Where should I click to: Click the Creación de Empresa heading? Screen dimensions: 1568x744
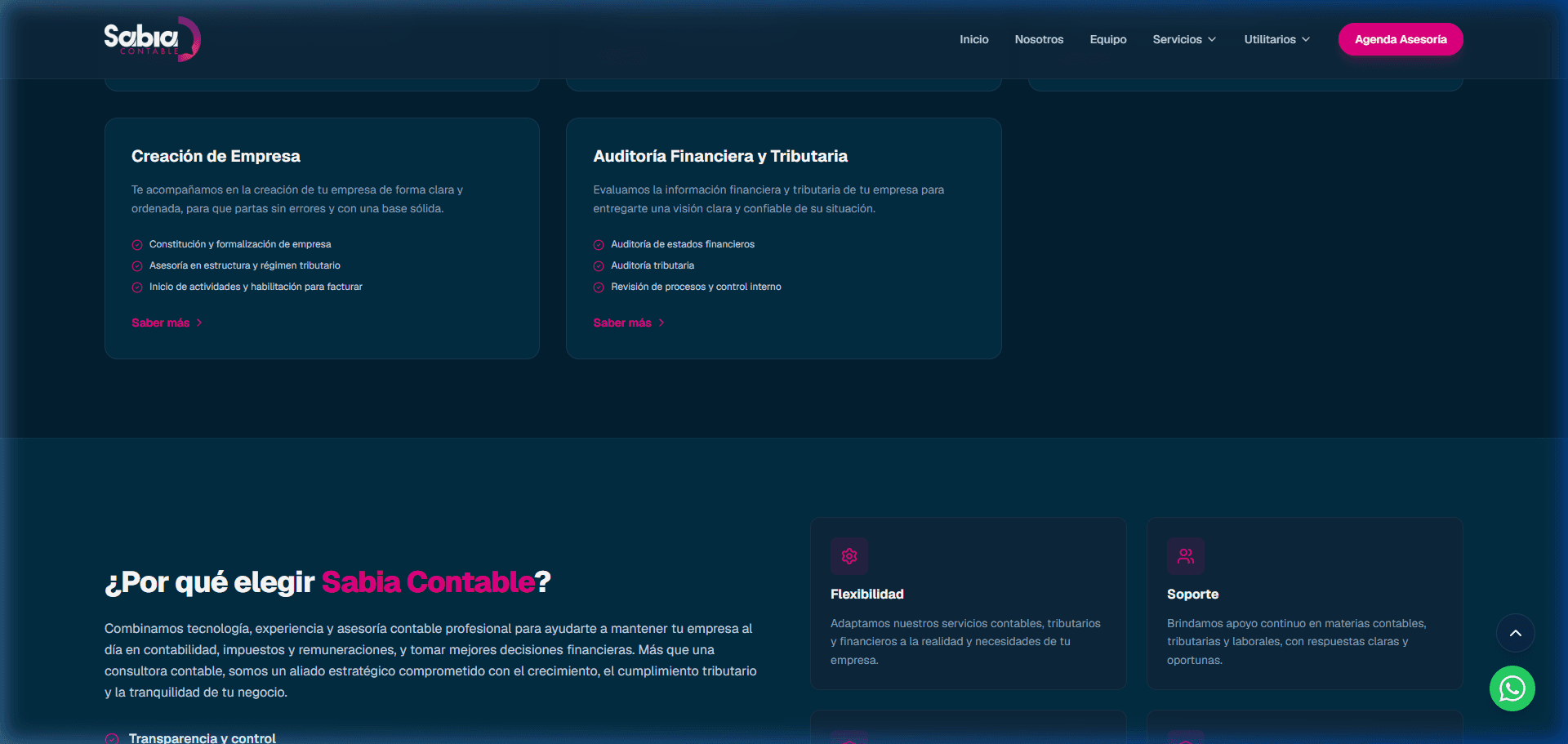216,156
